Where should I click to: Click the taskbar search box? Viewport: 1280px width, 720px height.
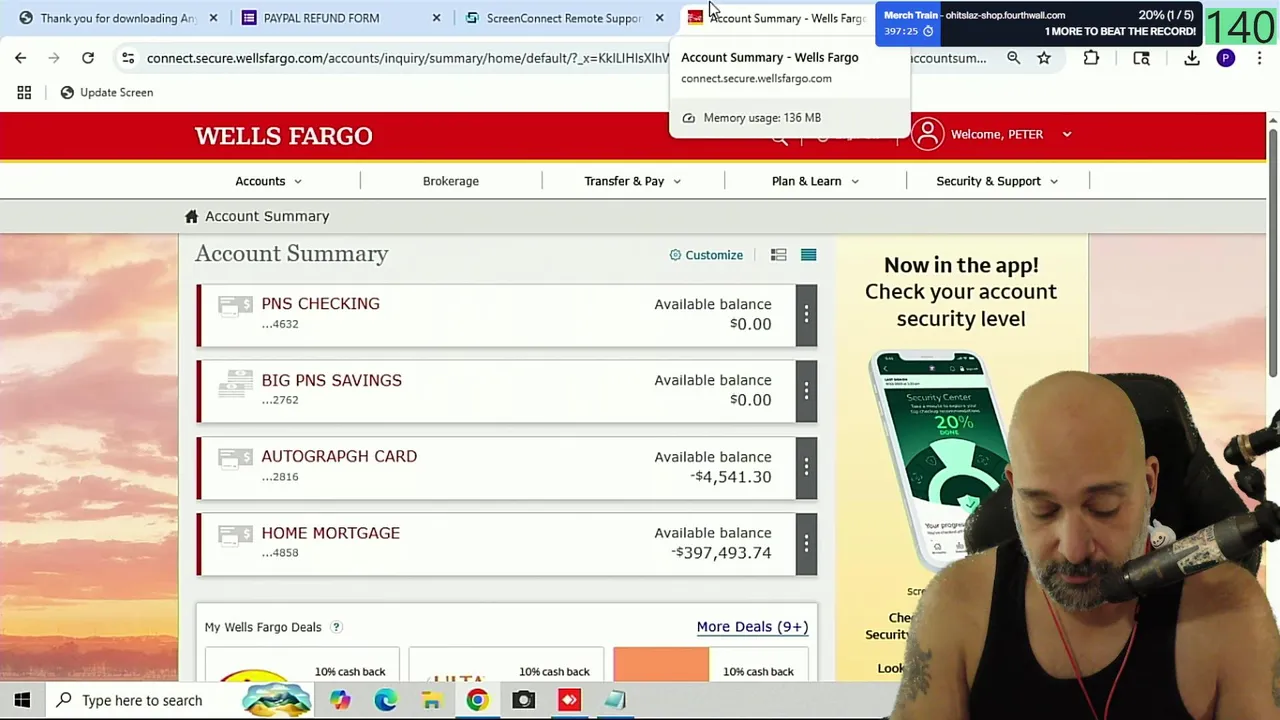pos(180,700)
